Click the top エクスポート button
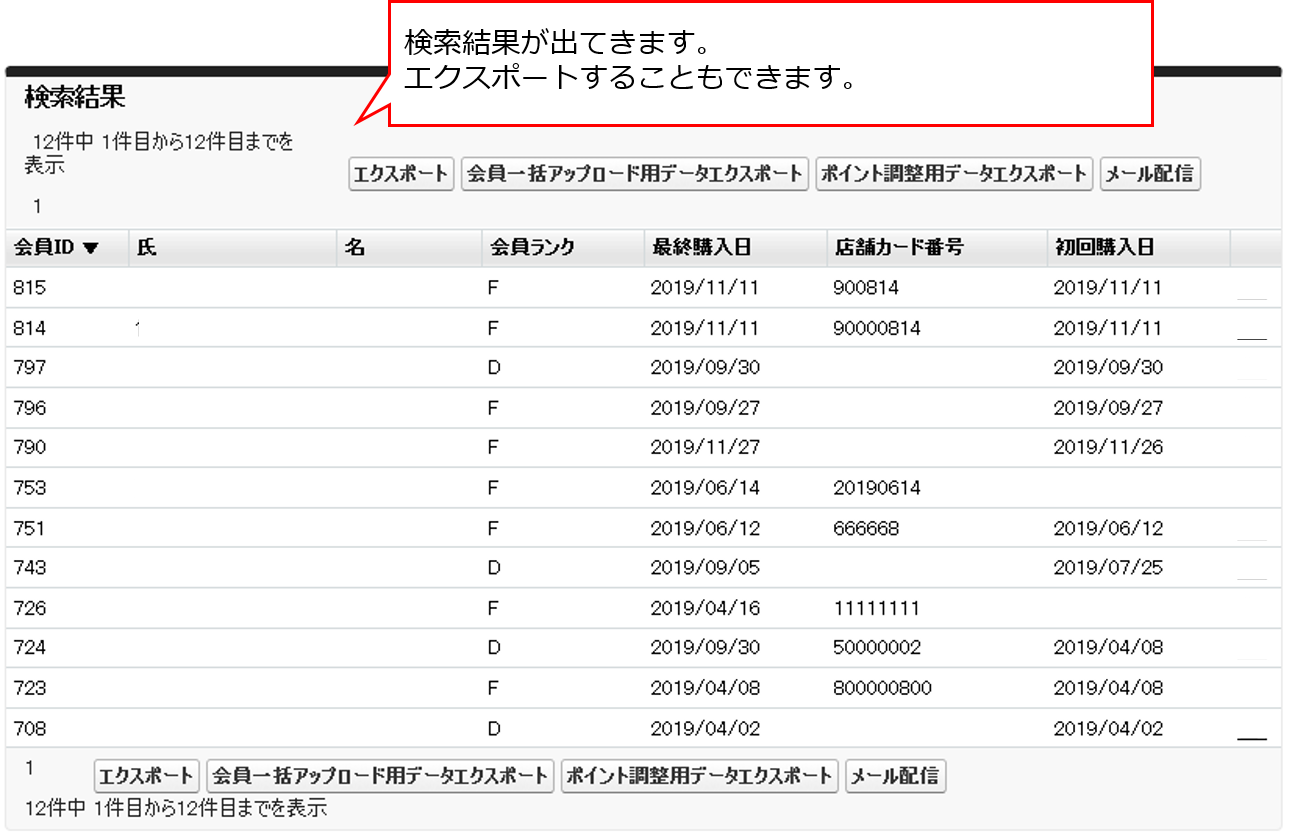This screenshot has width=1292, height=834. [x=401, y=174]
